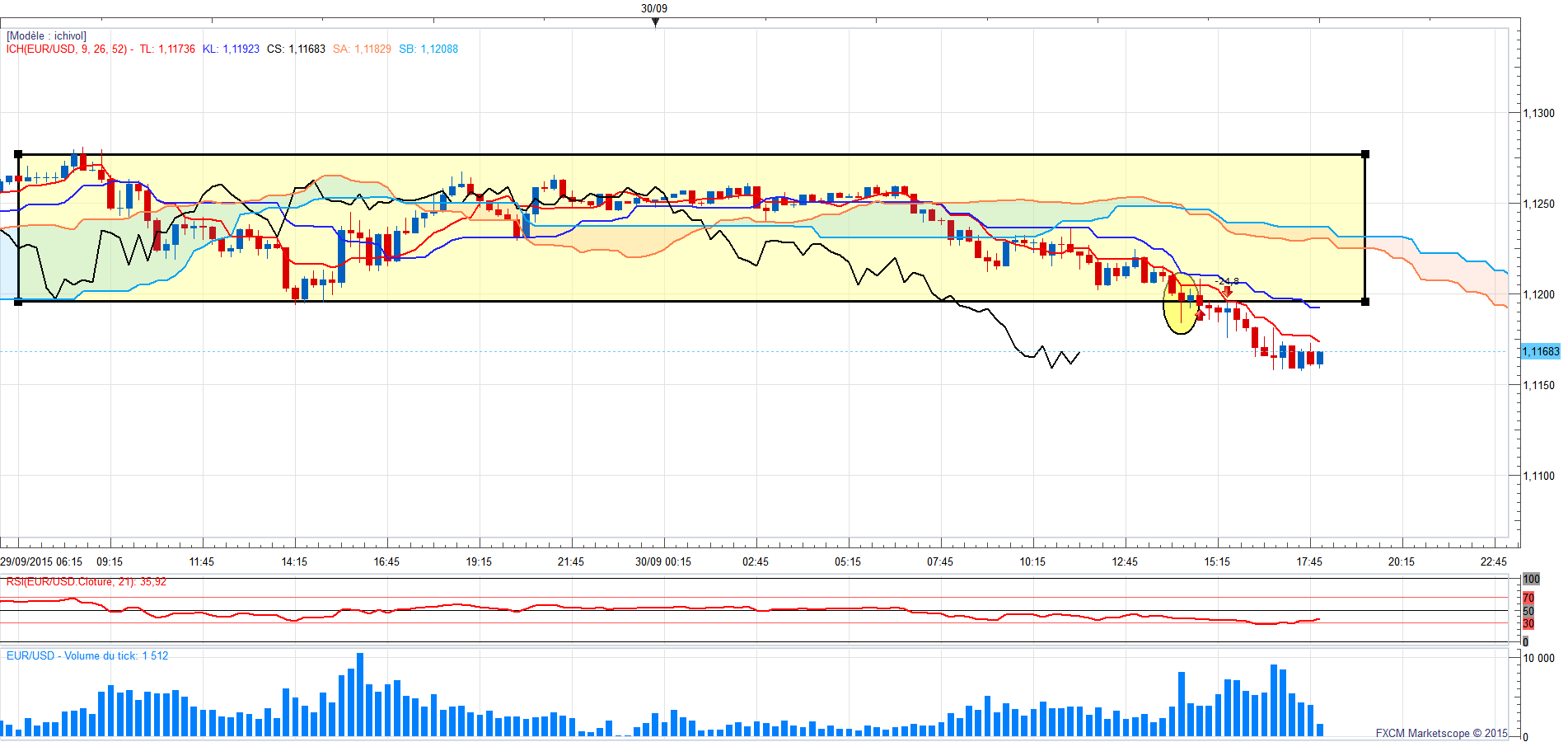
Task: Grab the rectangle's top-right corner handle
Action: pos(1365,154)
